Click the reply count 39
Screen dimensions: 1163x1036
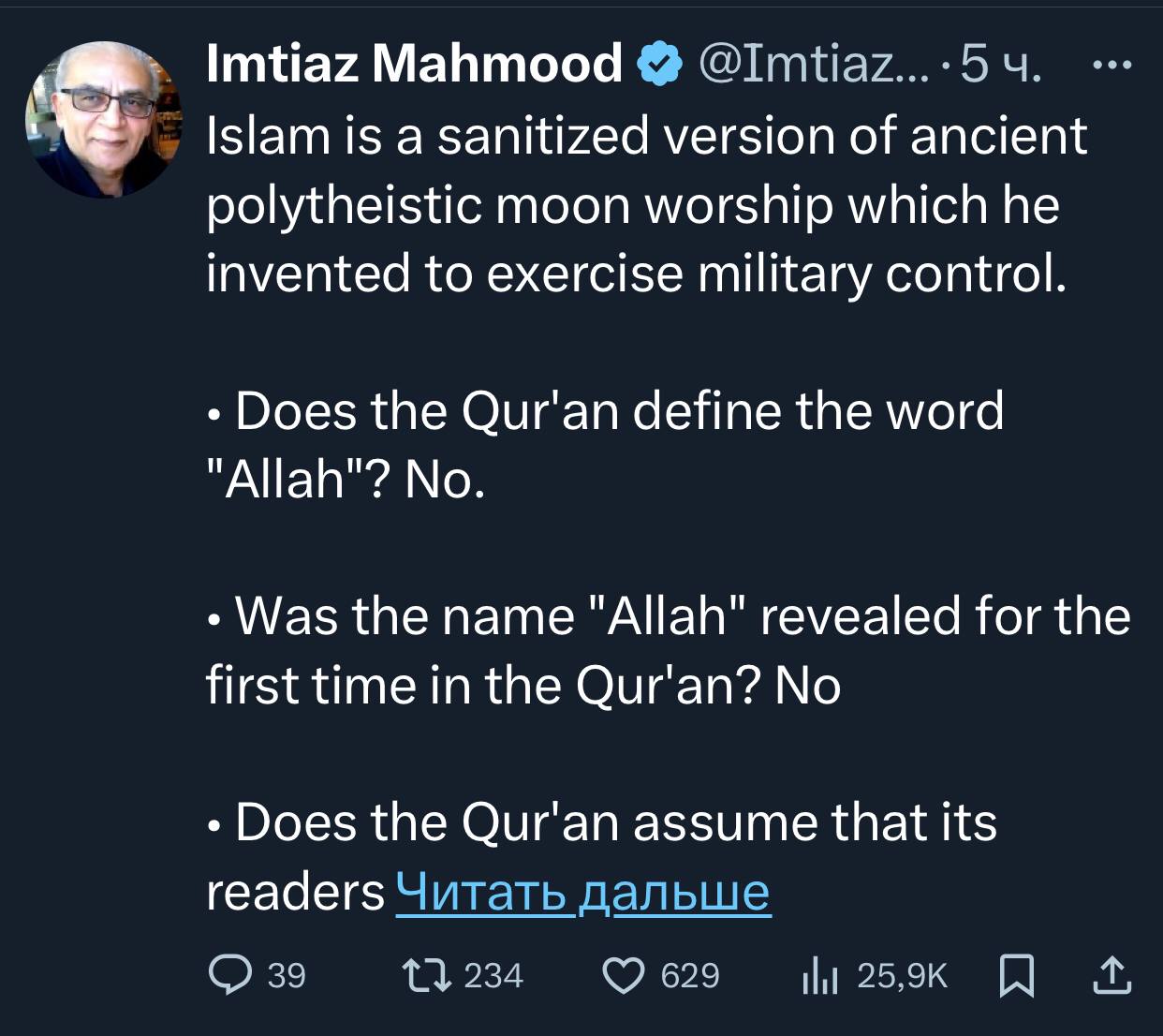(x=287, y=976)
